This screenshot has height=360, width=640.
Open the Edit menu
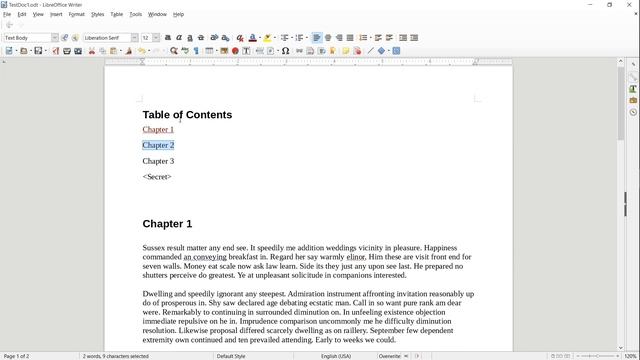click(22, 14)
